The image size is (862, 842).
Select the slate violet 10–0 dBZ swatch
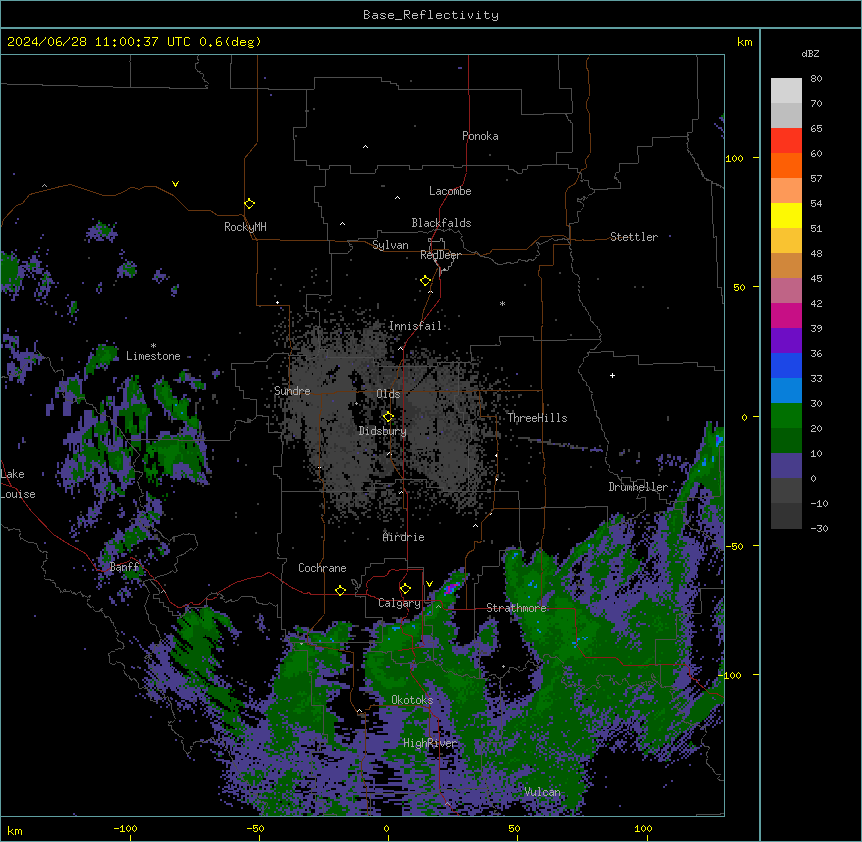tap(786, 466)
